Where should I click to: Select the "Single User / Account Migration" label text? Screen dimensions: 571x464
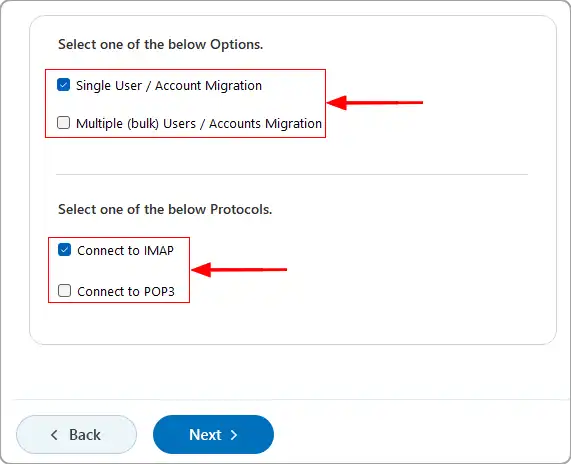pos(169,86)
